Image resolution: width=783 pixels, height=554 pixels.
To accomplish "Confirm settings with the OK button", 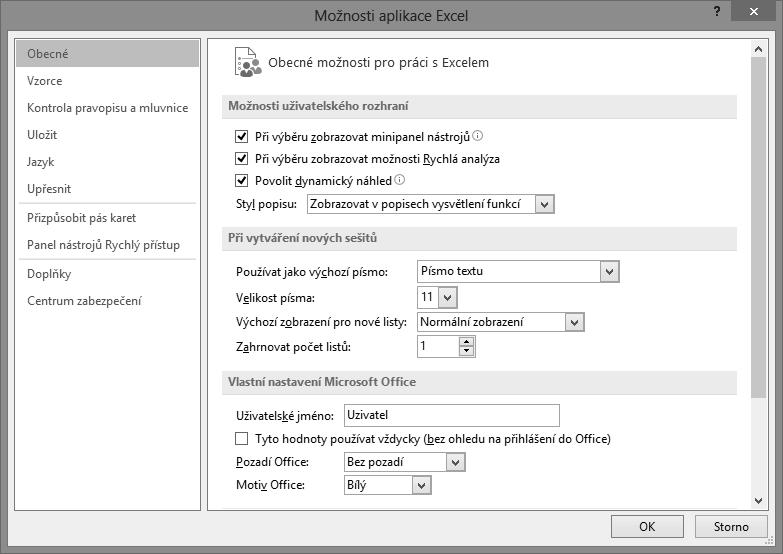I will point(647,527).
